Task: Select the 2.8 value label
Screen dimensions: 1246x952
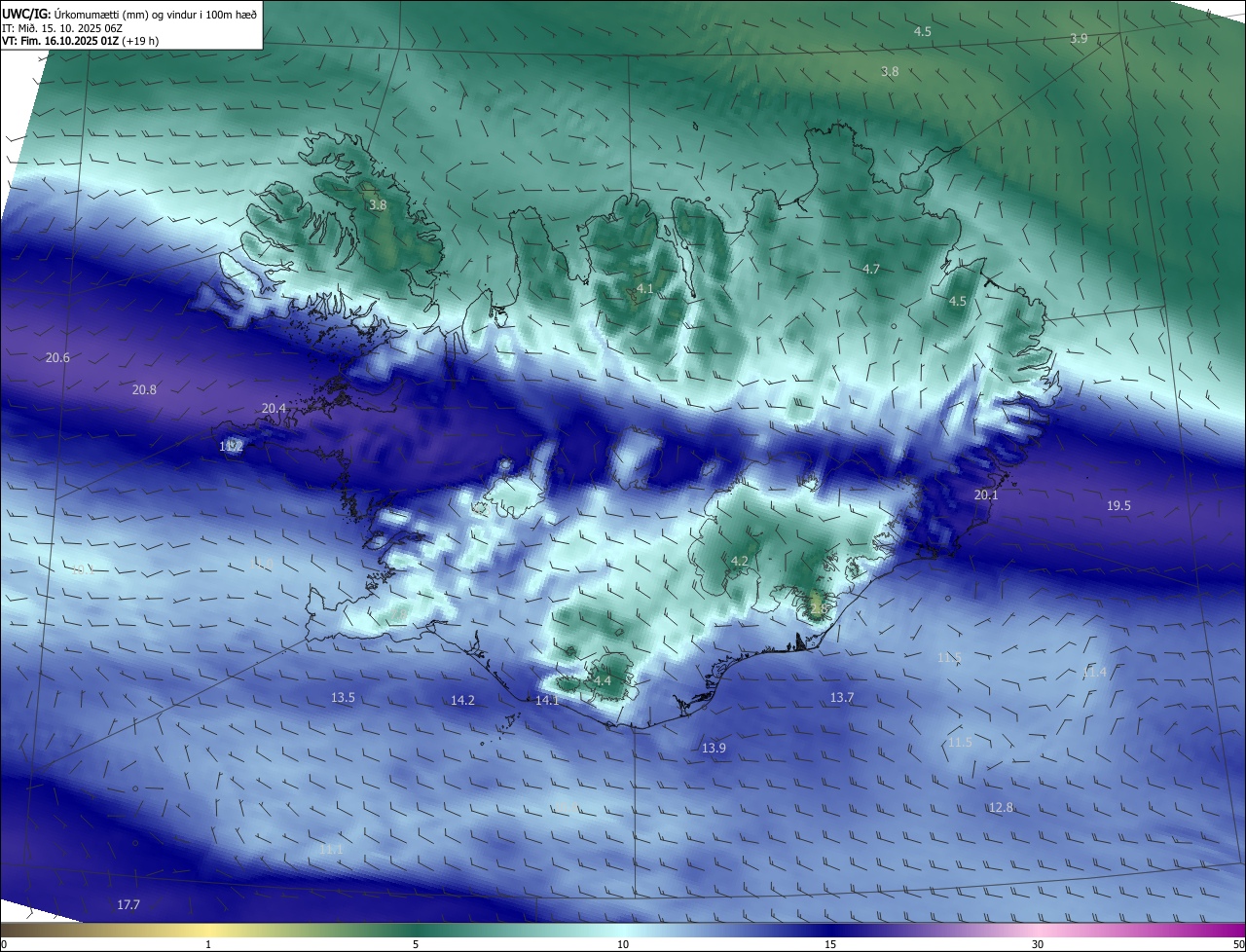Action: (818, 607)
